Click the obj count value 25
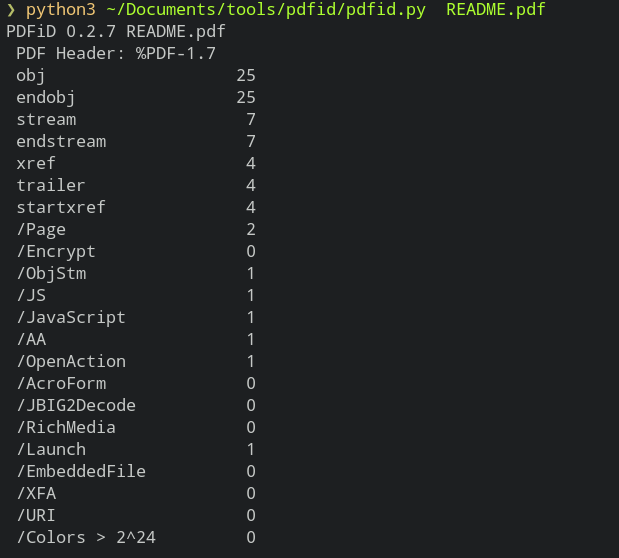Image resolution: width=619 pixels, height=558 pixels. 246,75
